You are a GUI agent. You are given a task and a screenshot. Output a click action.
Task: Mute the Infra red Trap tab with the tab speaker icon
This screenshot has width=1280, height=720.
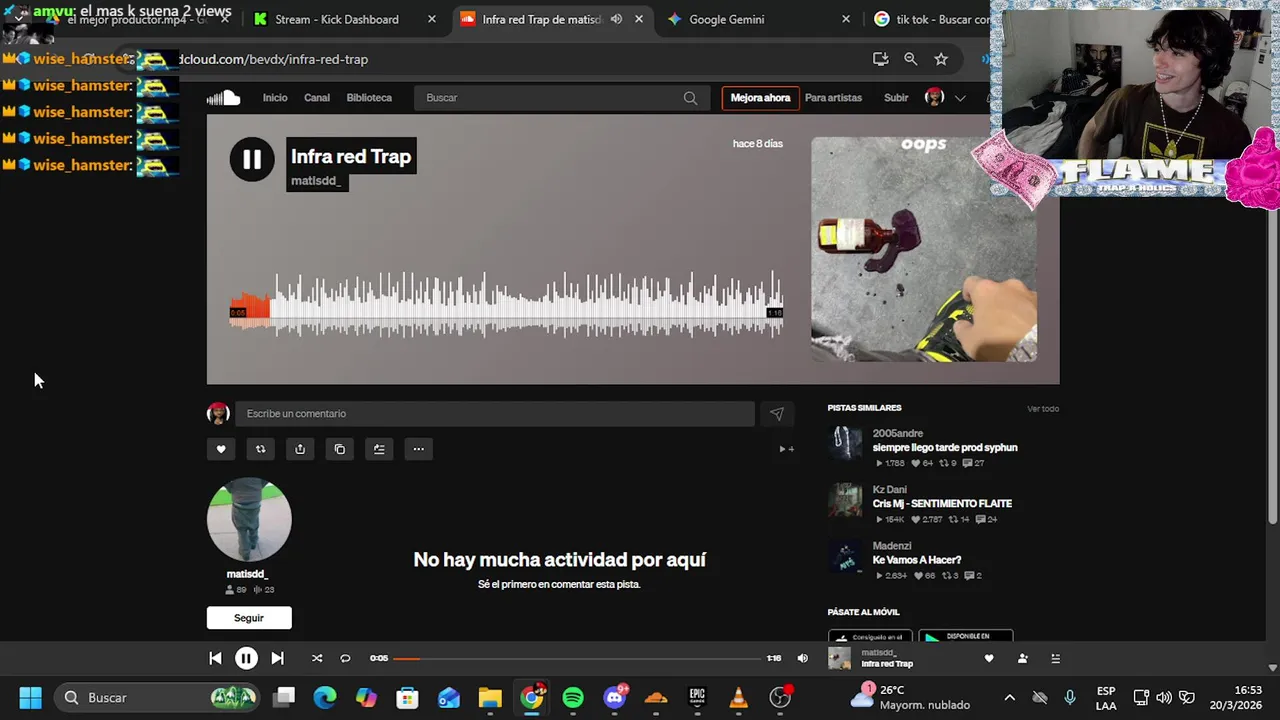pyautogui.click(x=617, y=19)
